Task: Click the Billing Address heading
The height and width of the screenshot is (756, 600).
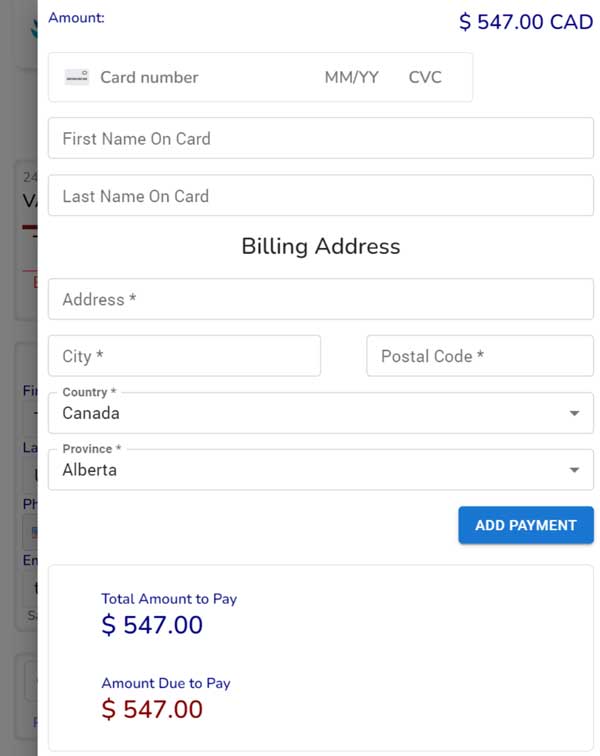Action: tap(321, 246)
